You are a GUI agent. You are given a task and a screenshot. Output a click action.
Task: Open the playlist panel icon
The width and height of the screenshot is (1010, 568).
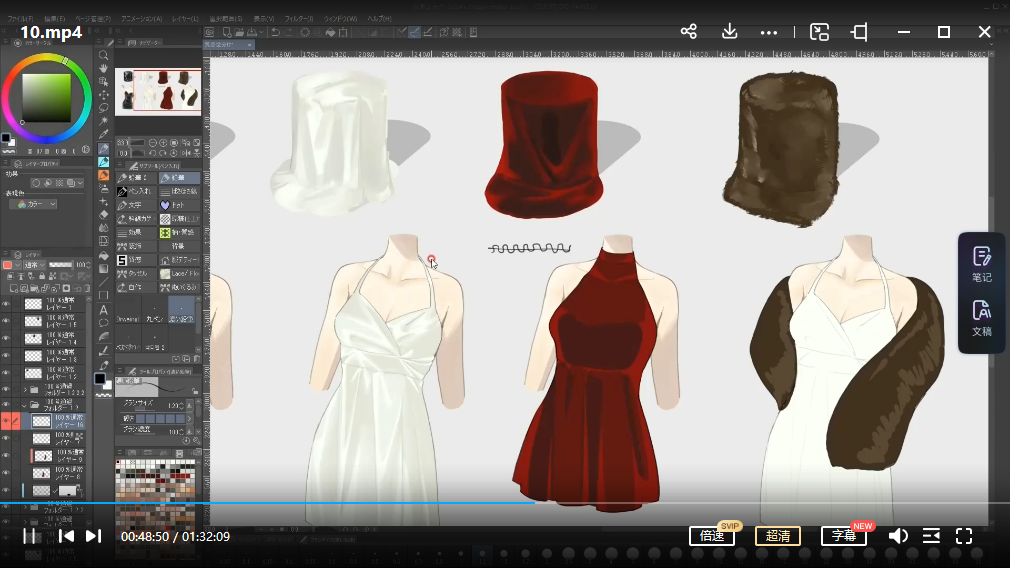coord(931,536)
